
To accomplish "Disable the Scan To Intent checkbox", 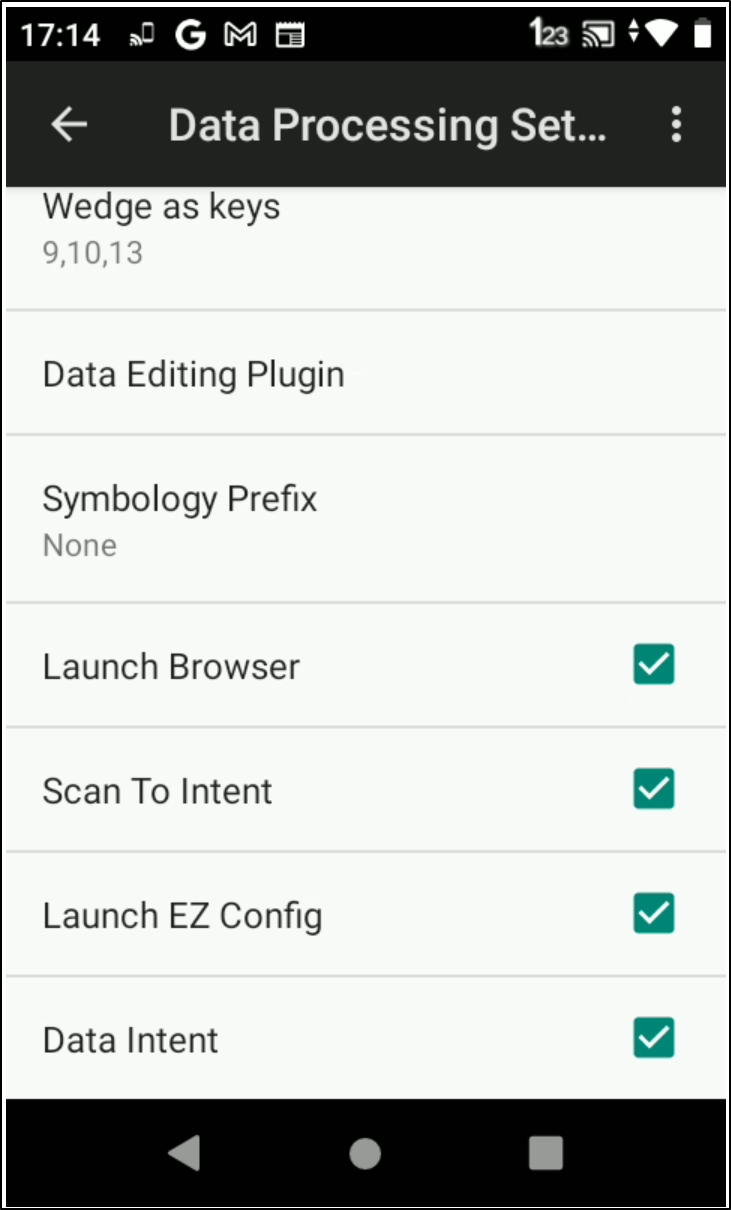I will click(x=654, y=789).
